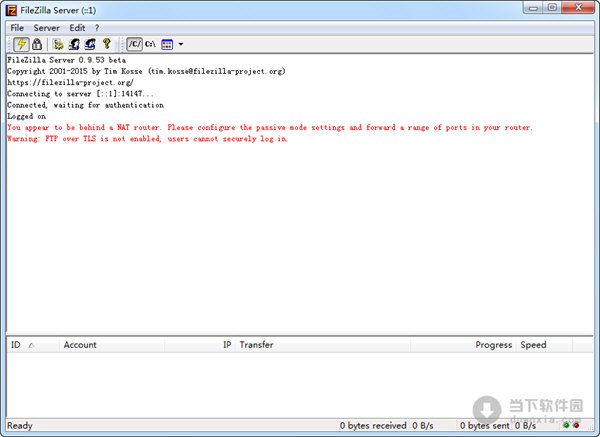Click the red status indicator light

pos(576,425)
